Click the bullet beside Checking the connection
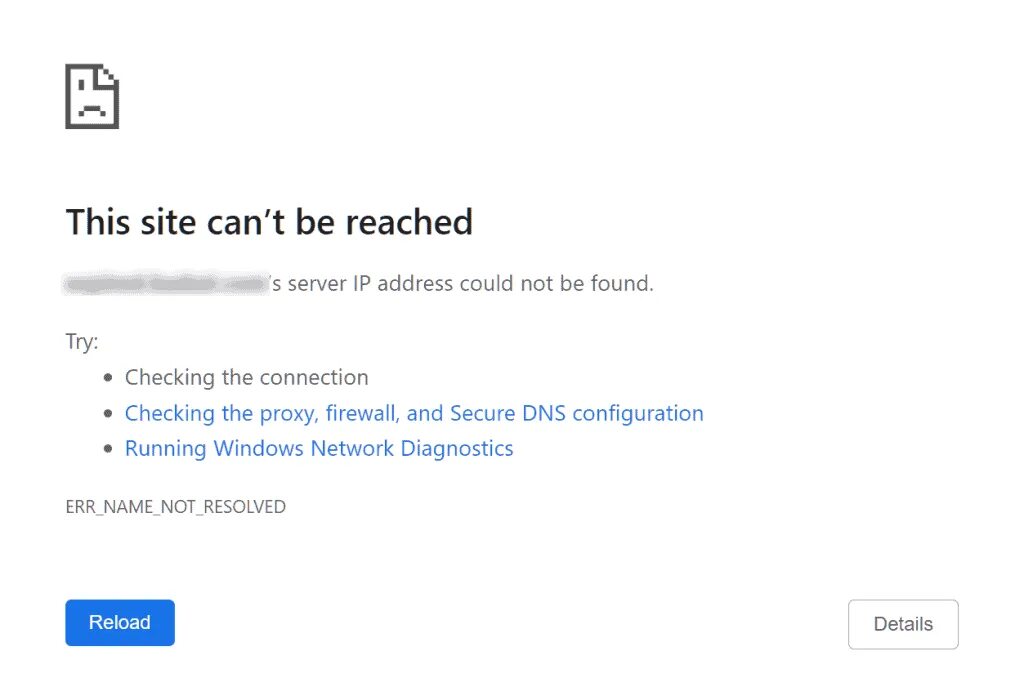This screenshot has height=678, width=1024. 109,379
